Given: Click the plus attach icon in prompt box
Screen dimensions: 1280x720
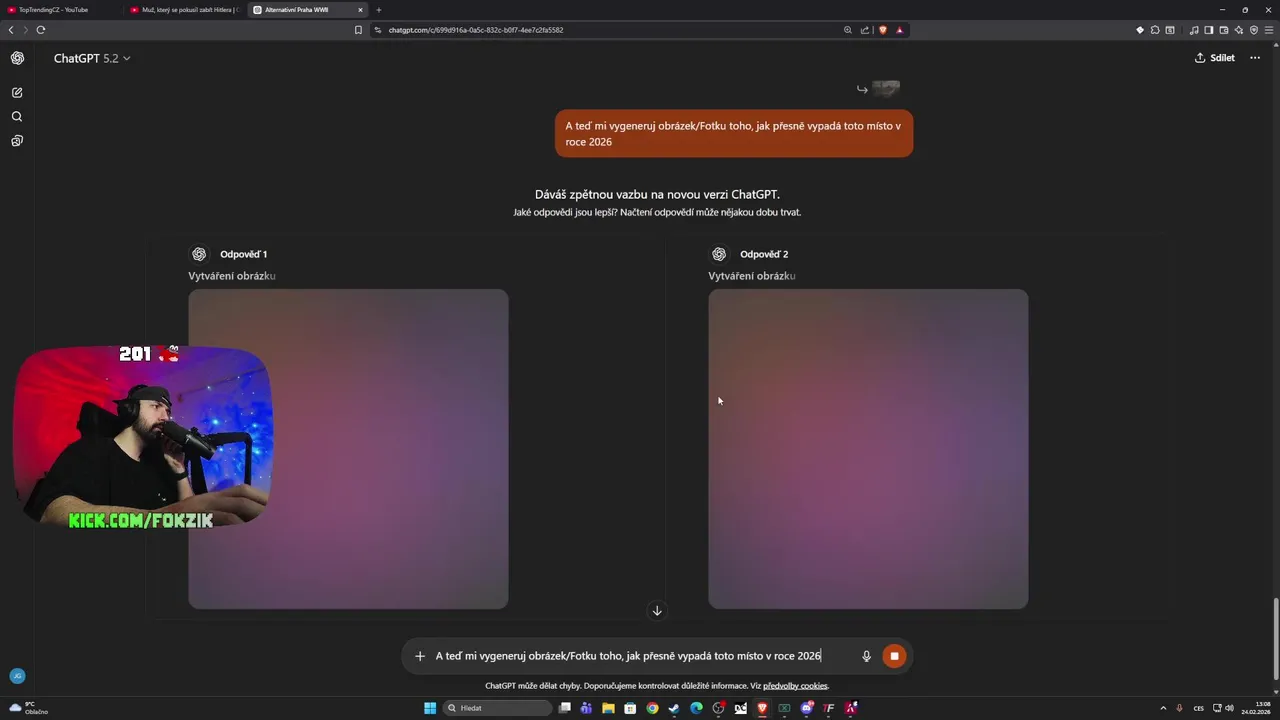Looking at the screenshot, I should coord(420,656).
